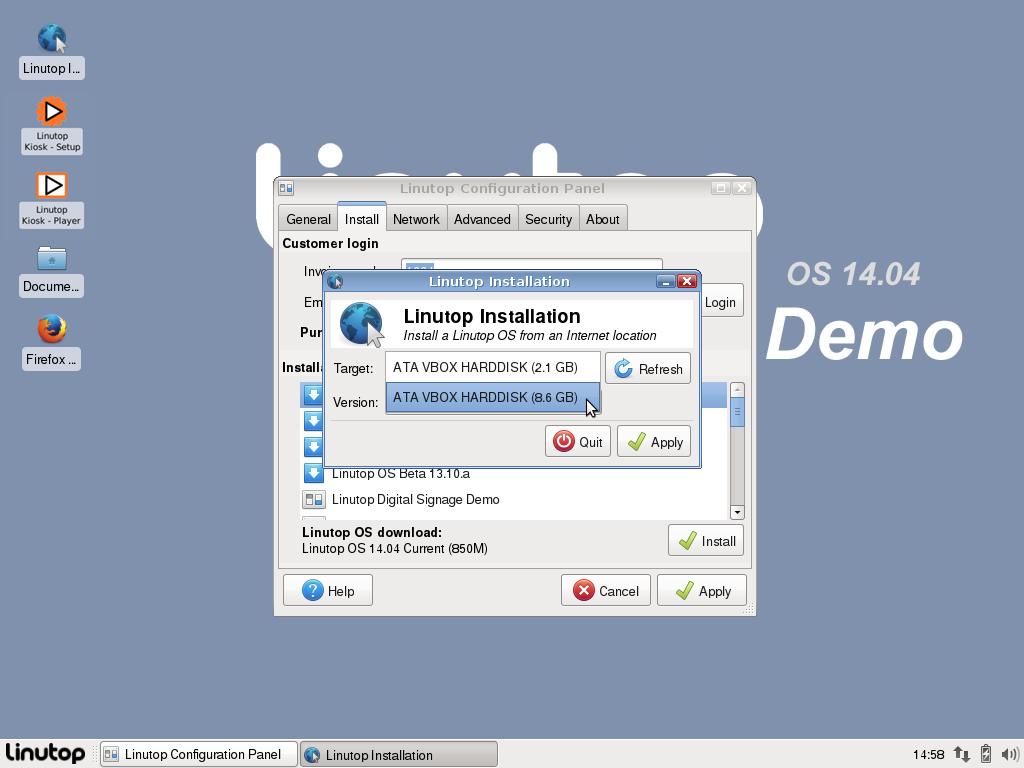Open the General tab
Image resolution: width=1024 pixels, height=768 pixels.
click(x=308, y=219)
